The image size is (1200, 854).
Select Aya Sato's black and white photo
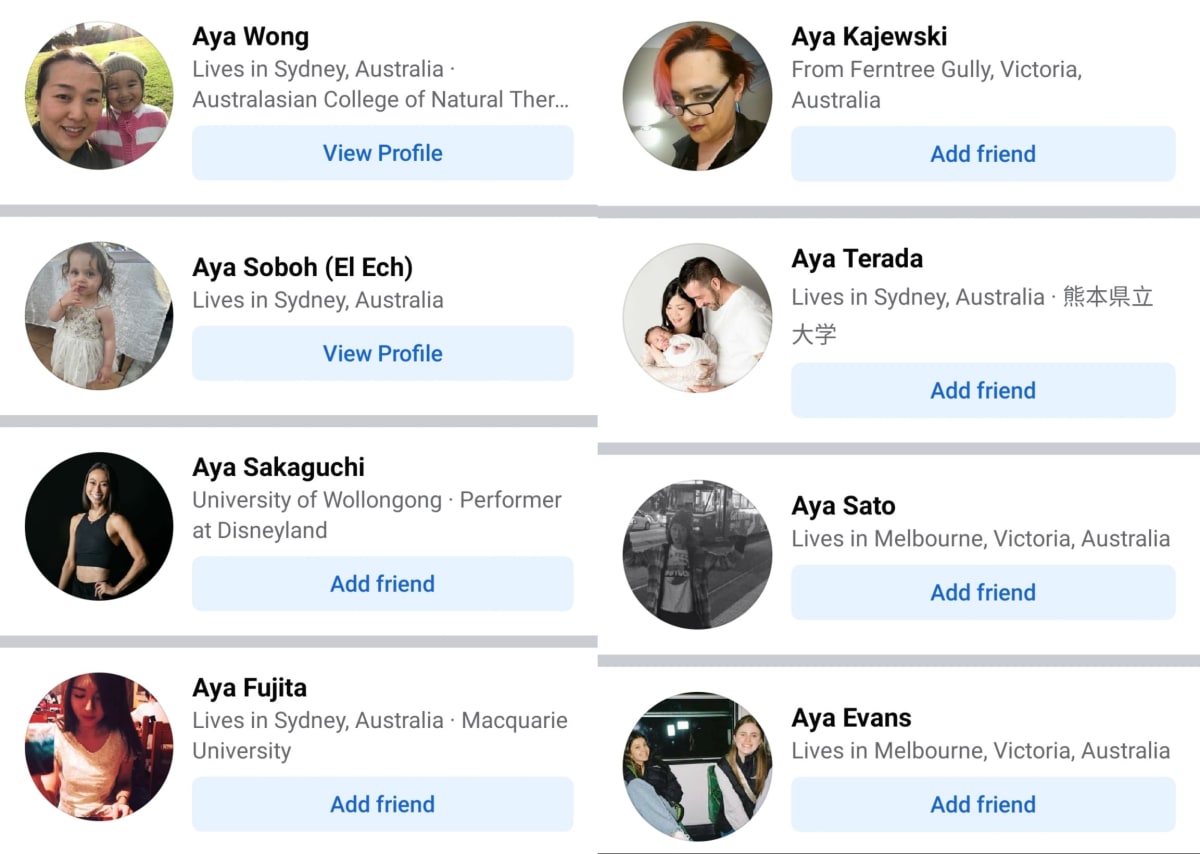[697, 554]
